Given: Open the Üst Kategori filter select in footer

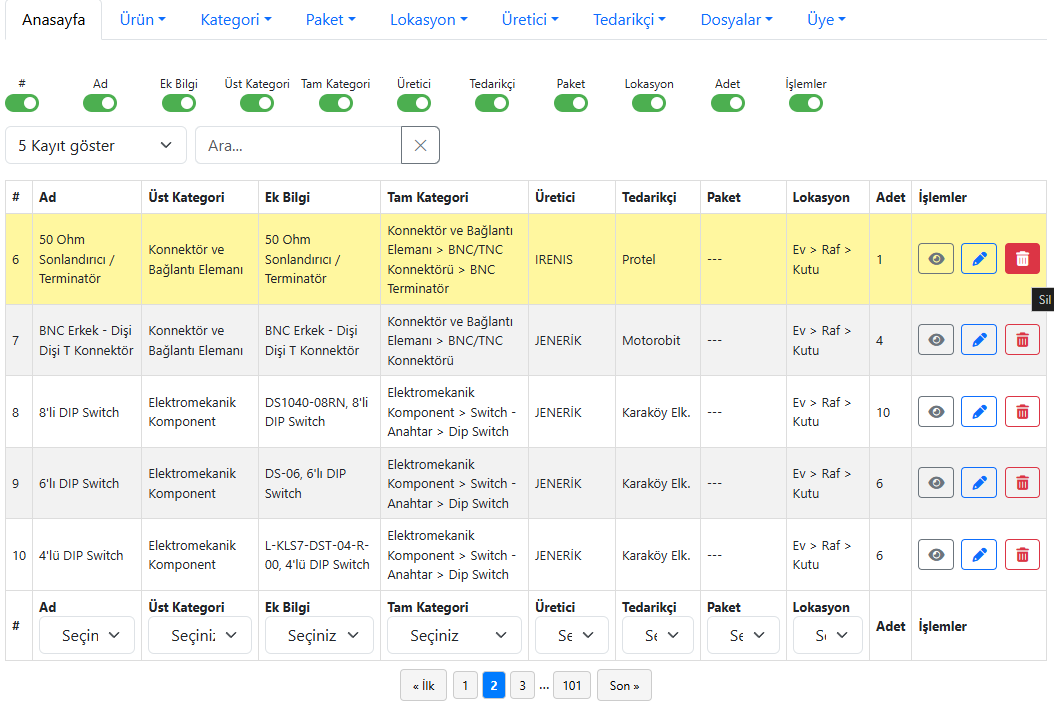Looking at the screenshot, I should tap(199, 635).
